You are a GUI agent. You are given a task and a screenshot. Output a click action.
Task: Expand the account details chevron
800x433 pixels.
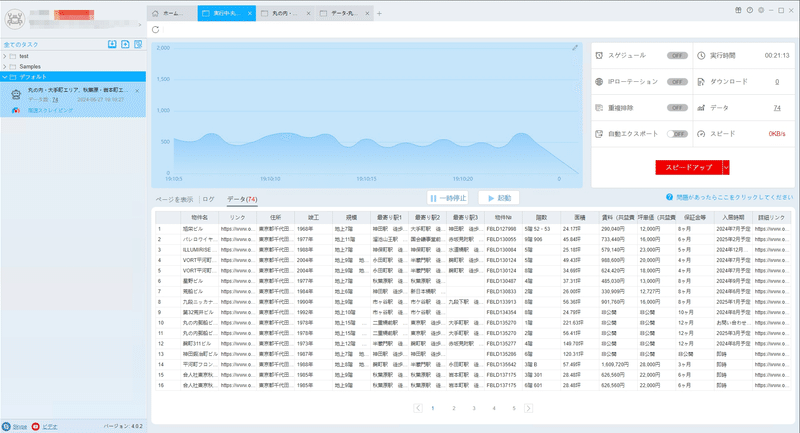[x=140, y=24]
